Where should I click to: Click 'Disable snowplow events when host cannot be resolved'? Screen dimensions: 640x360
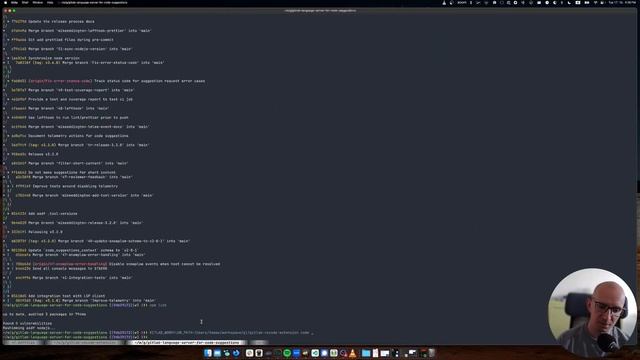[118, 264]
